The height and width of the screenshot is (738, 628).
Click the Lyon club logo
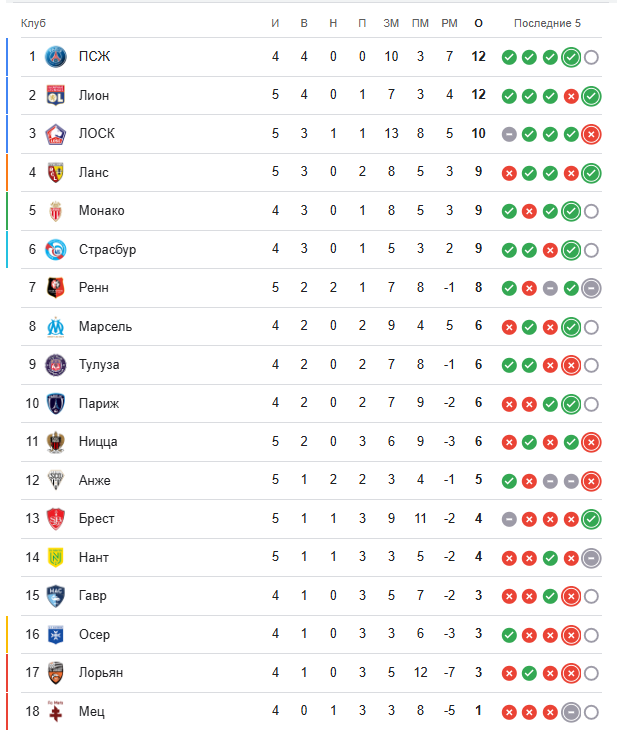point(56,95)
